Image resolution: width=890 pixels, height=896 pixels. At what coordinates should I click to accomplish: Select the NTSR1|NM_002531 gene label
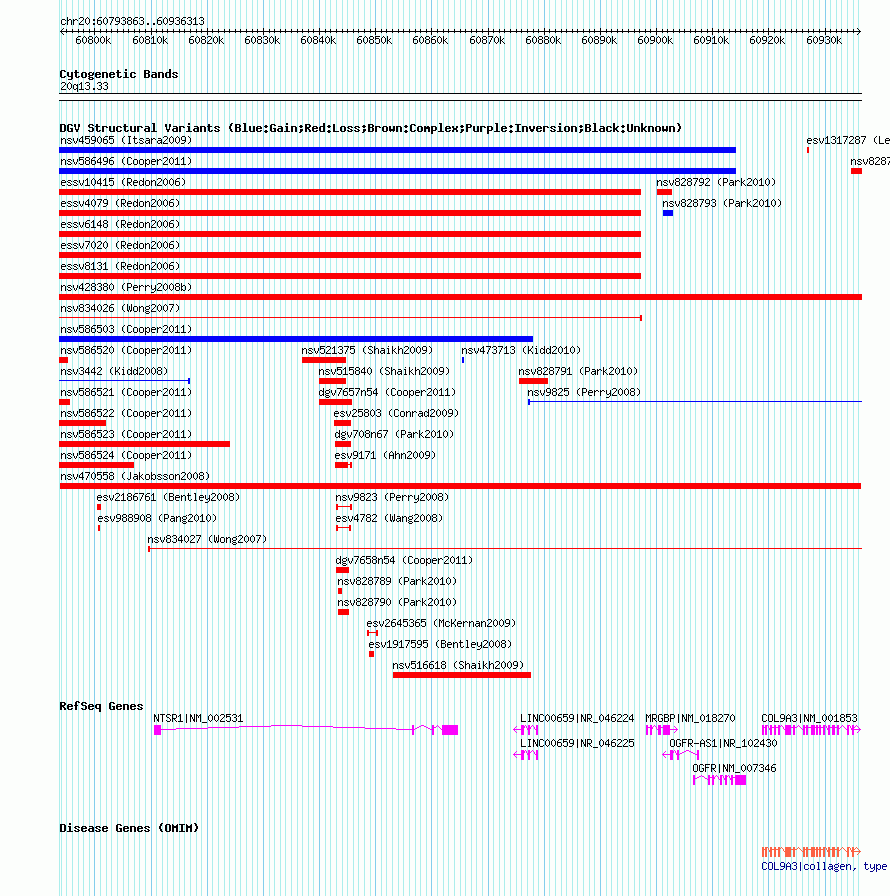198,718
